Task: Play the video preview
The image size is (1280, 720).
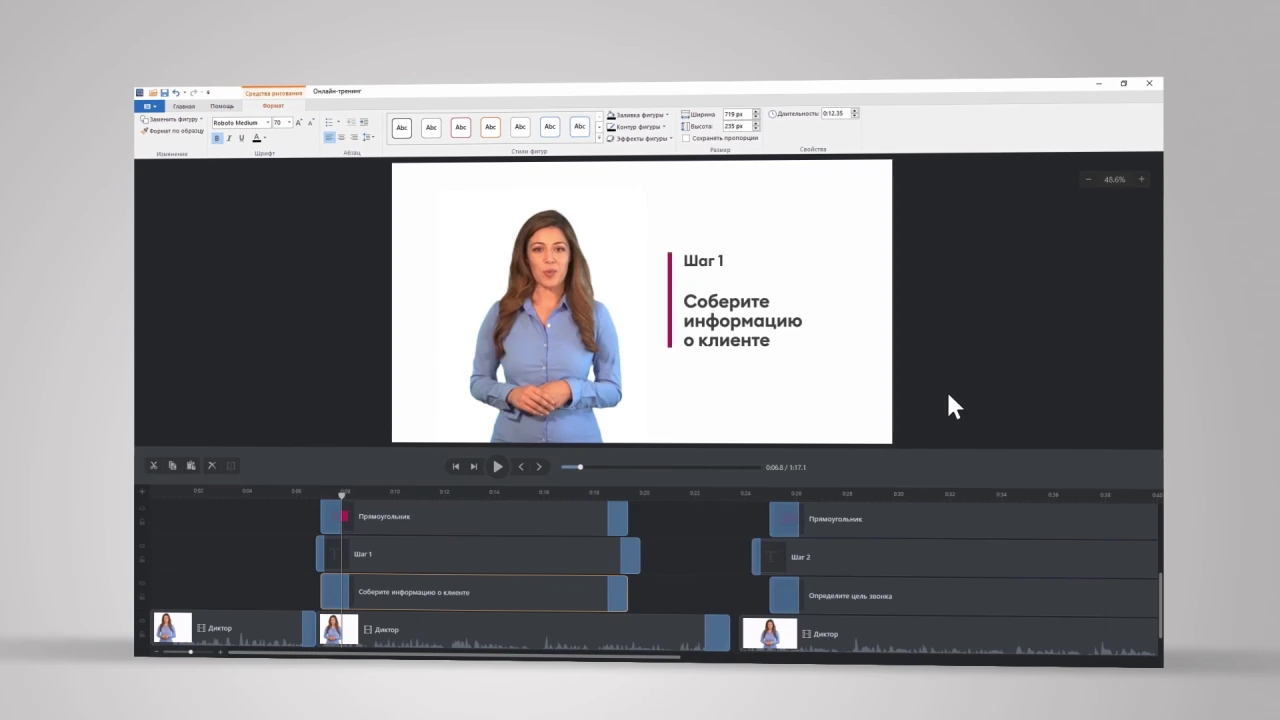Action: tap(497, 467)
